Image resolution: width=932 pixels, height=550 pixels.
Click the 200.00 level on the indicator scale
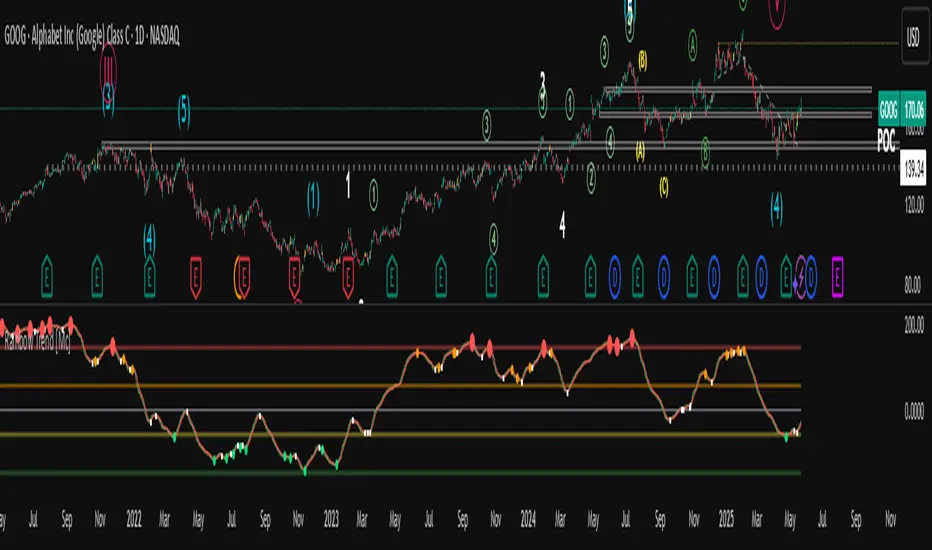pyautogui.click(x=914, y=325)
